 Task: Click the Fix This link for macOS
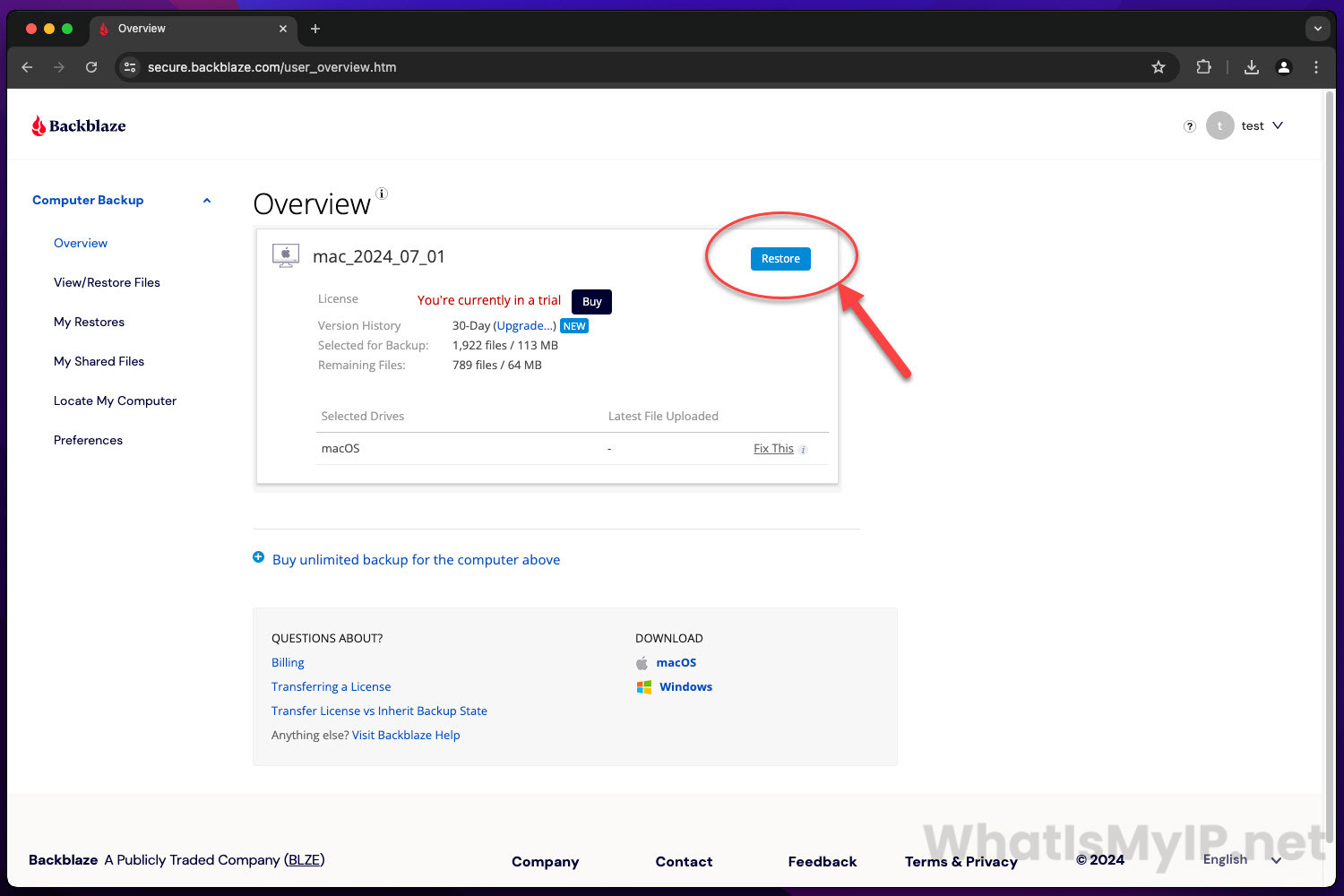[773, 448]
